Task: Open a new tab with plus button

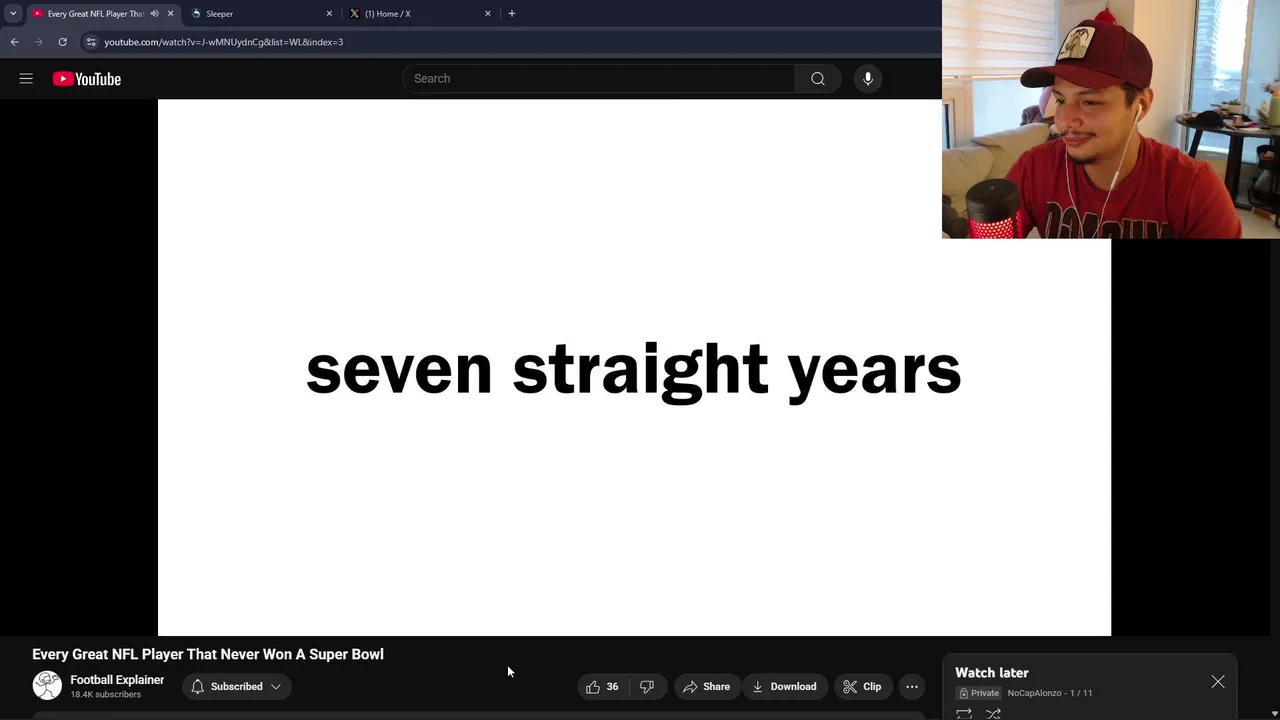Action: coord(512,14)
